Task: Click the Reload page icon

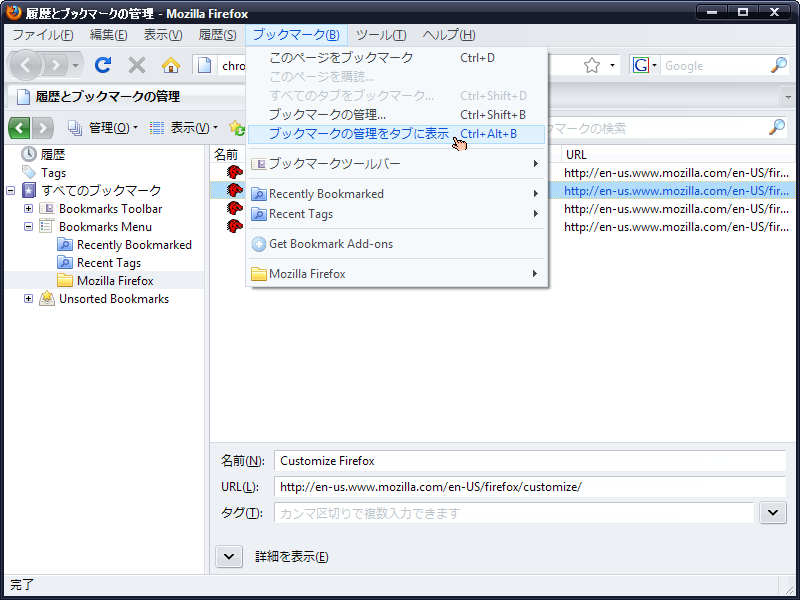Action: pyautogui.click(x=103, y=65)
